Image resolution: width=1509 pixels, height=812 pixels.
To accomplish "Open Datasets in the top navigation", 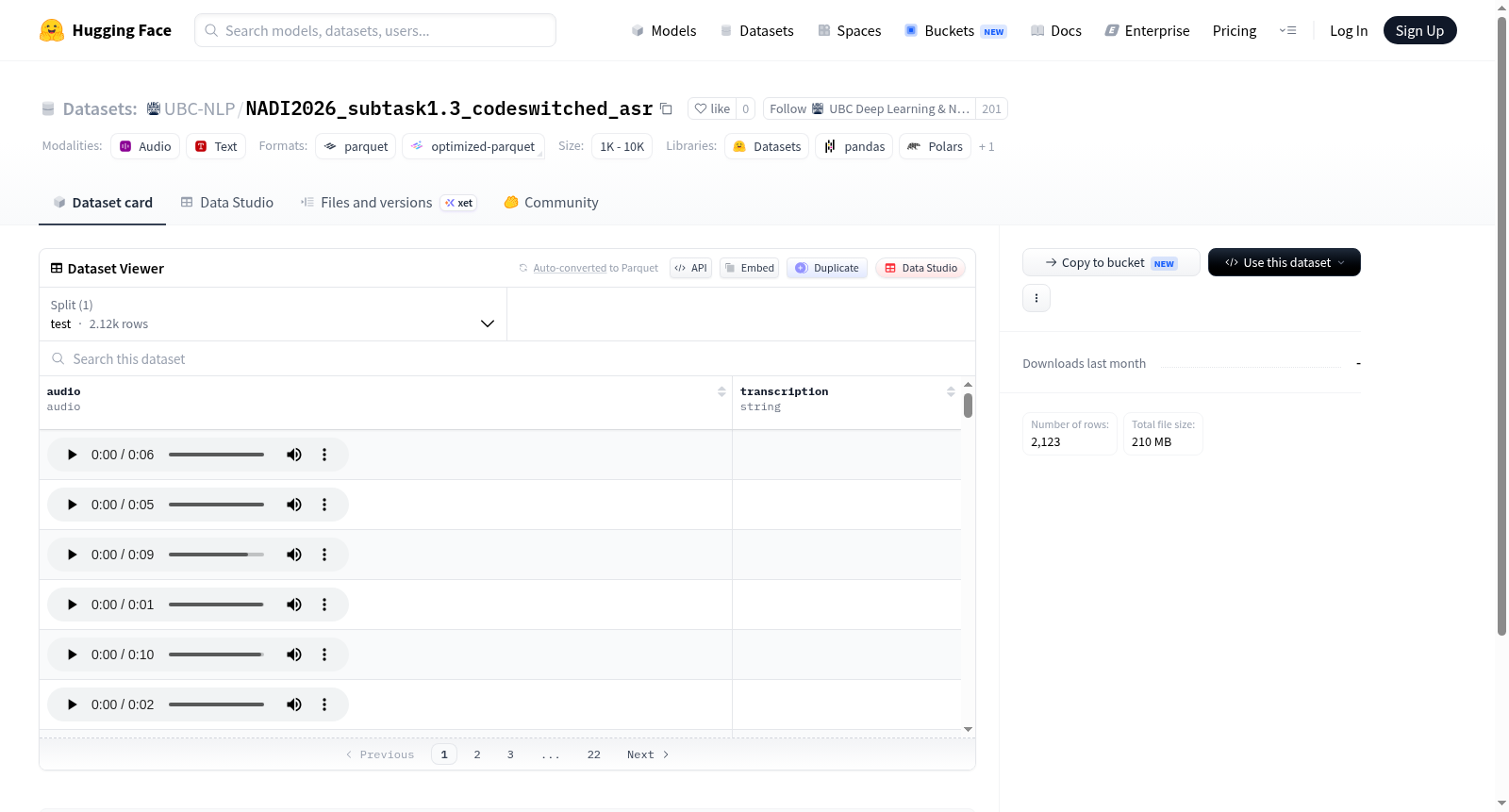I will coord(757,30).
